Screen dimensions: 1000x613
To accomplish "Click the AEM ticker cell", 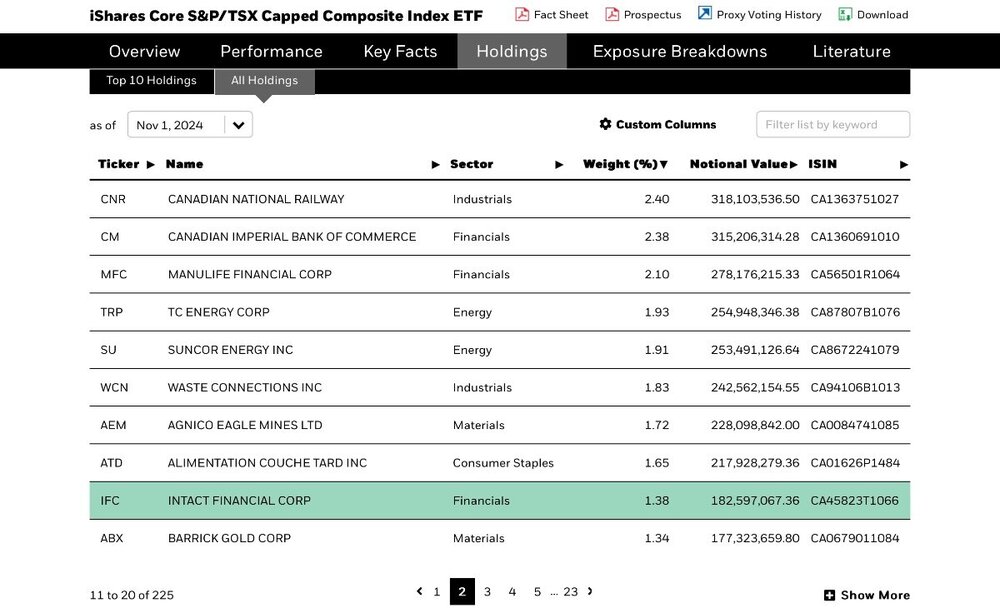I will point(114,425).
